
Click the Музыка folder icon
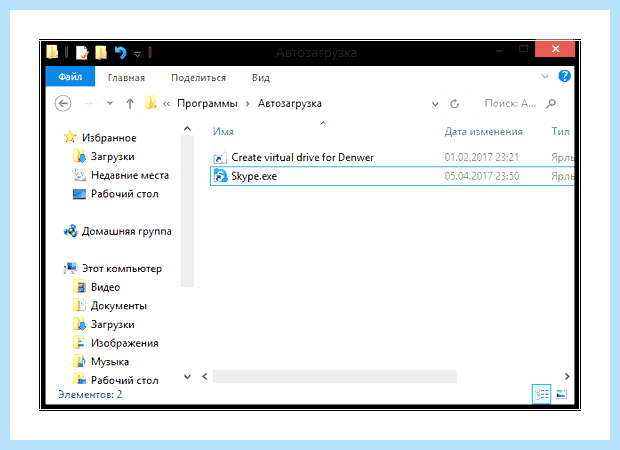point(79,361)
